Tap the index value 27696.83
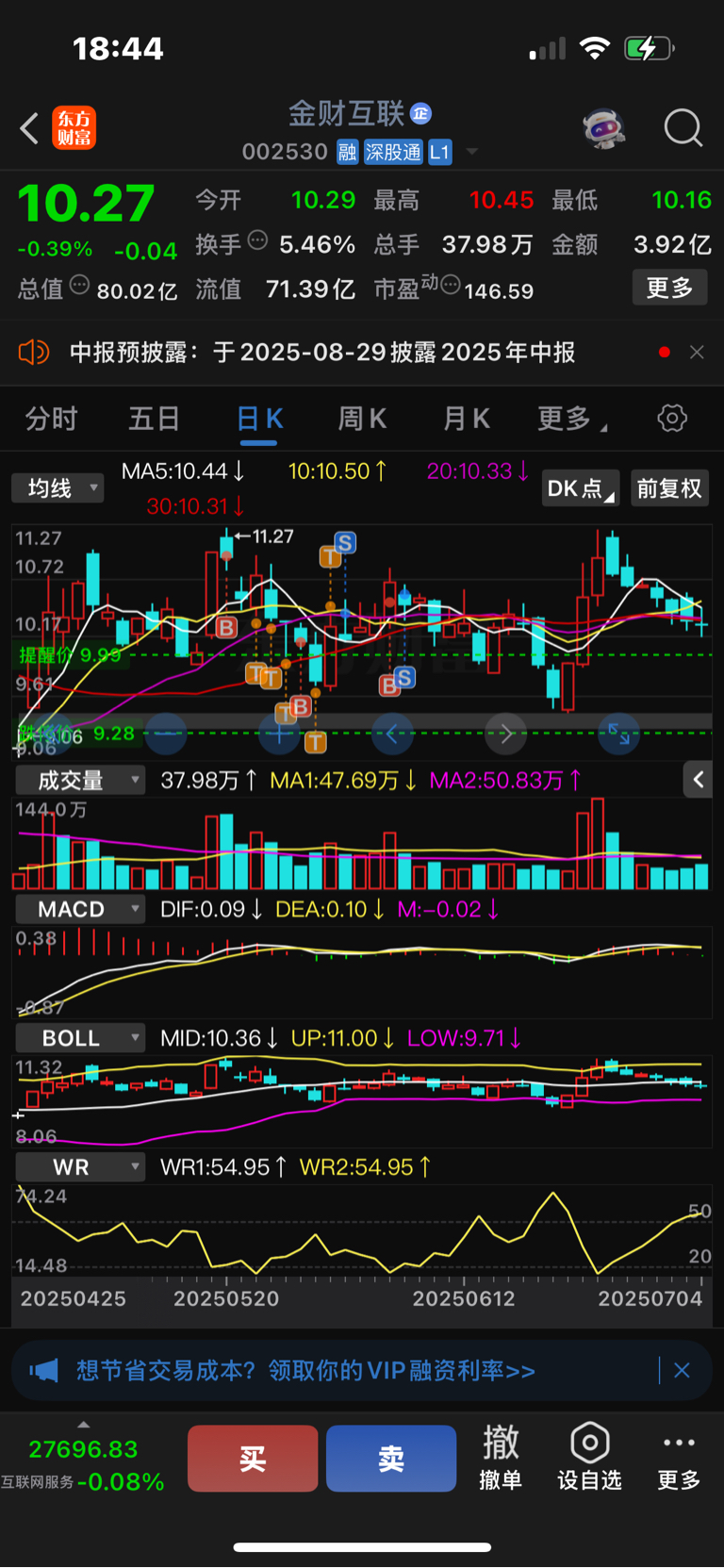 point(83,1449)
